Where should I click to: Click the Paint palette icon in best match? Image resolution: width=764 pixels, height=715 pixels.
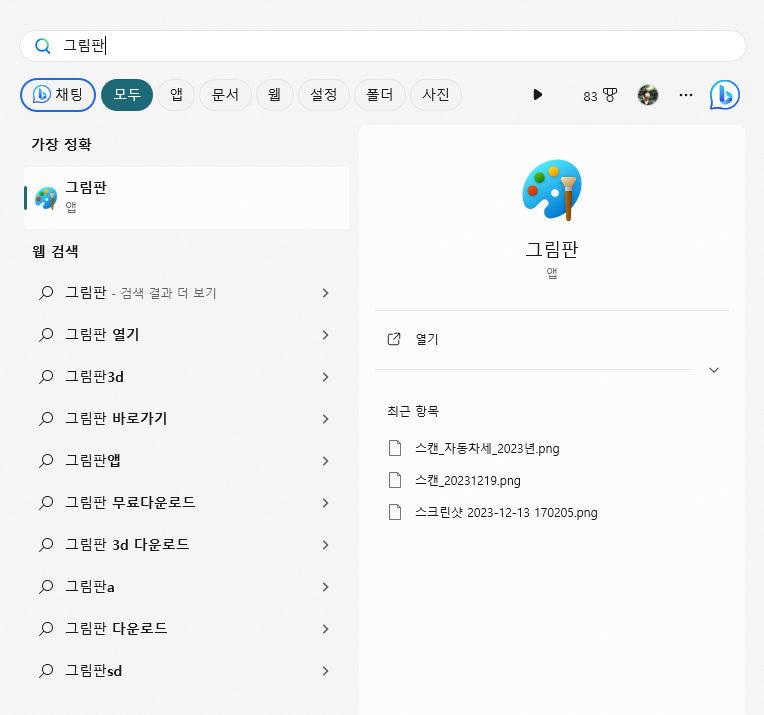point(46,198)
